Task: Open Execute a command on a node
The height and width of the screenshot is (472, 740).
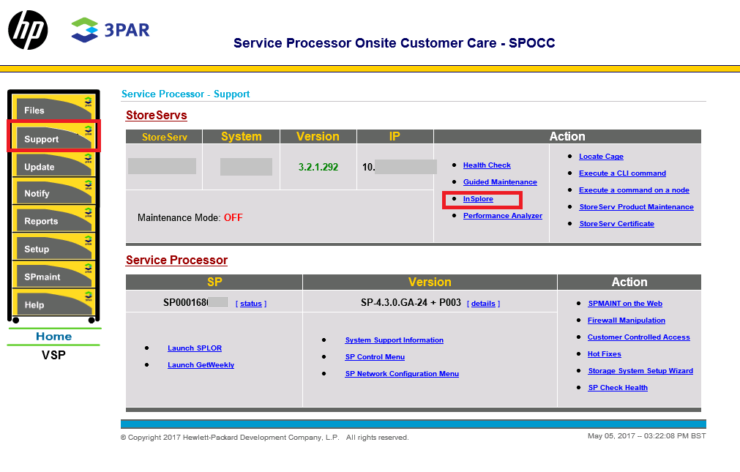Action: [x=634, y=190]
